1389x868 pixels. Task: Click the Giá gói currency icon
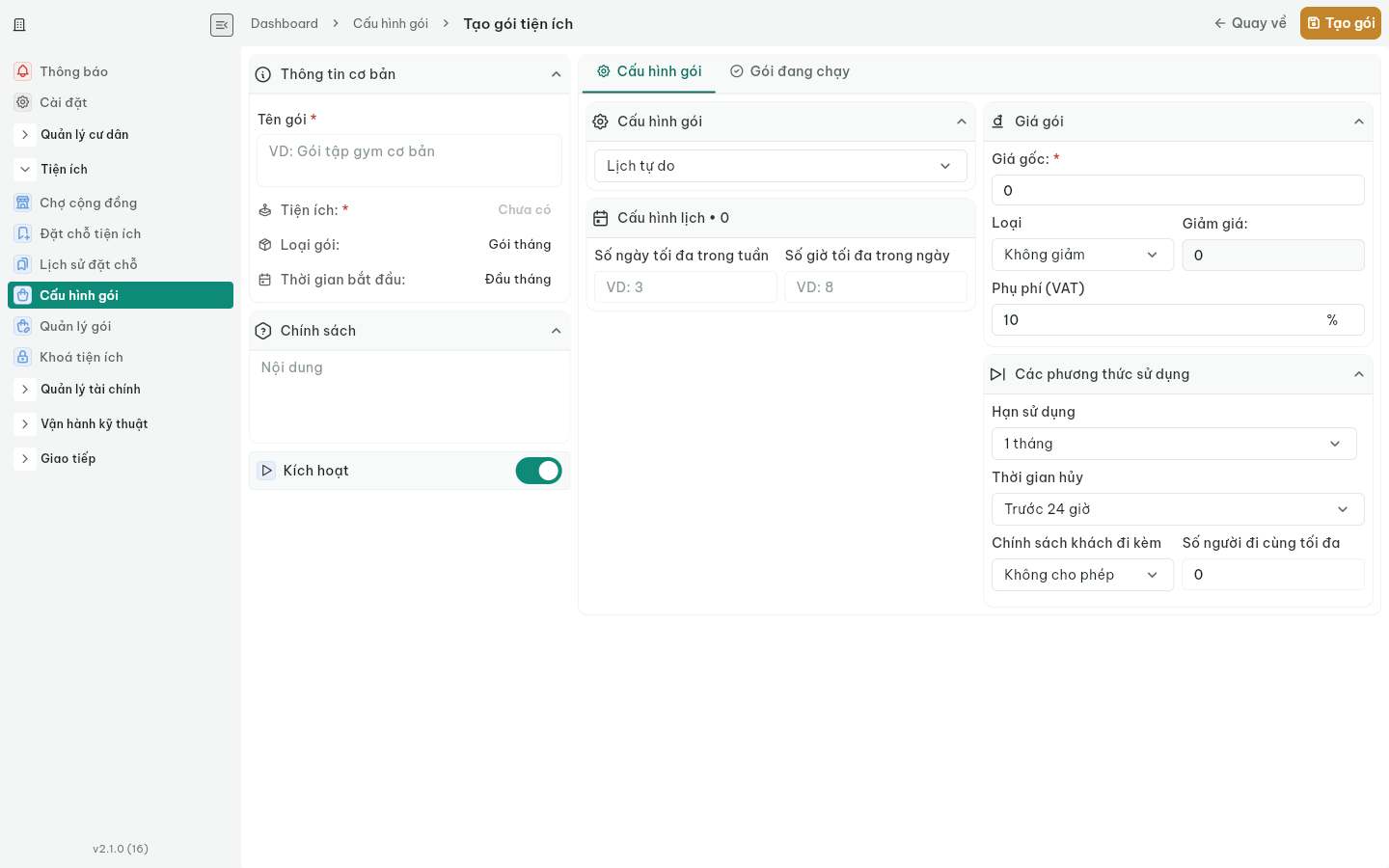click(998, 122)
